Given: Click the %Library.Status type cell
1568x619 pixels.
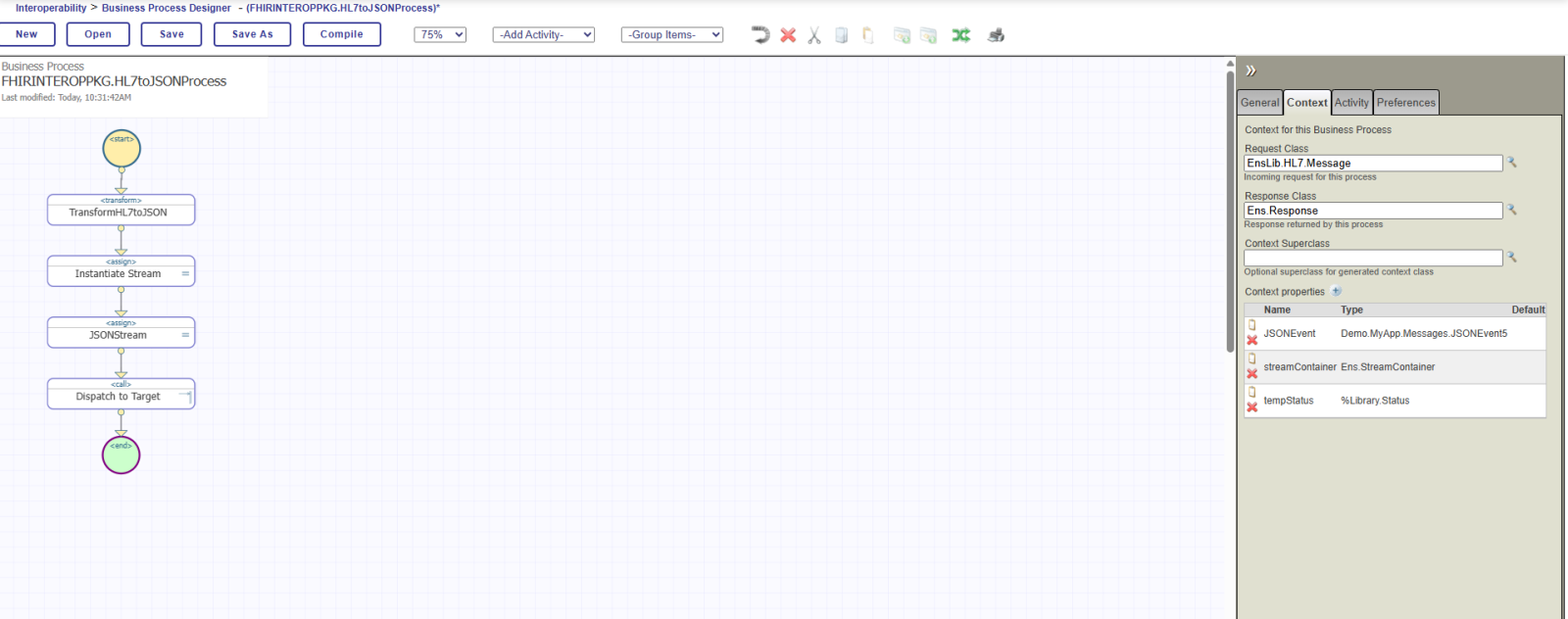Looking at the screenshot, I should [1375, 401].
